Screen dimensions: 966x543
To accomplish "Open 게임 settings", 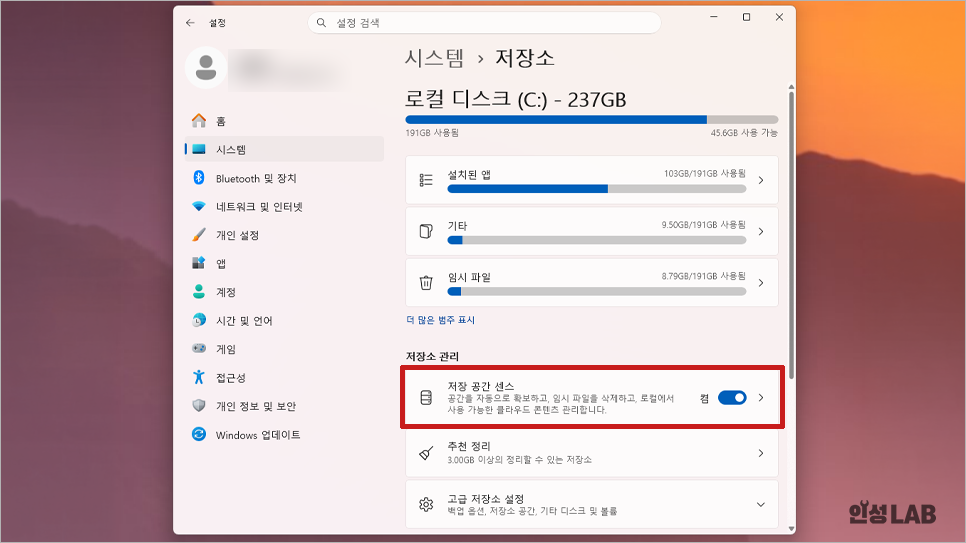I will (x=285, y=349).
